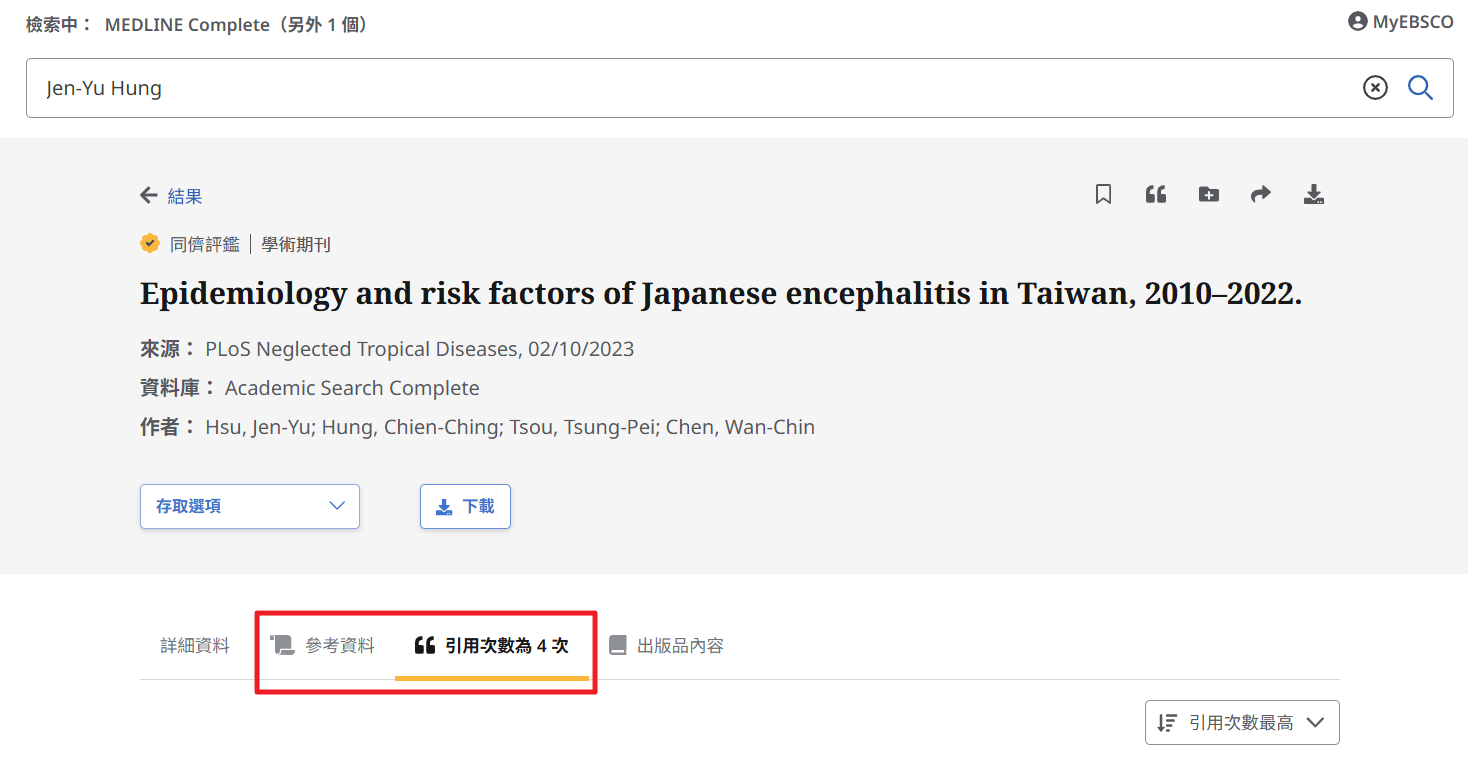Open the PLoS Neglected Tropical Diseases source link
Image resolution: width=1468 pixels, height=760 pixels.
[x=362, y=349]
